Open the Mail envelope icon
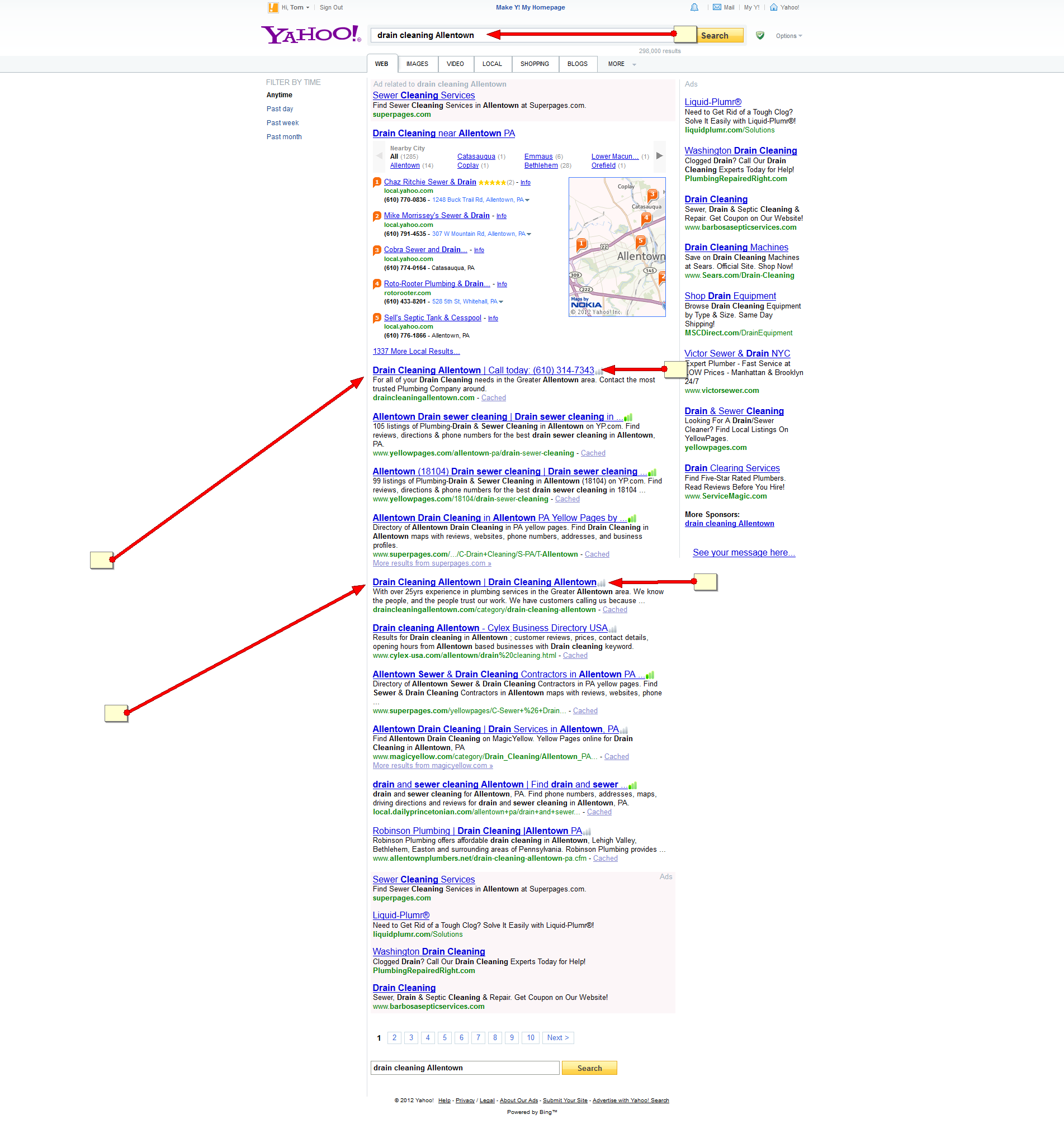The image size is (1064, 1143). [717, 7]
